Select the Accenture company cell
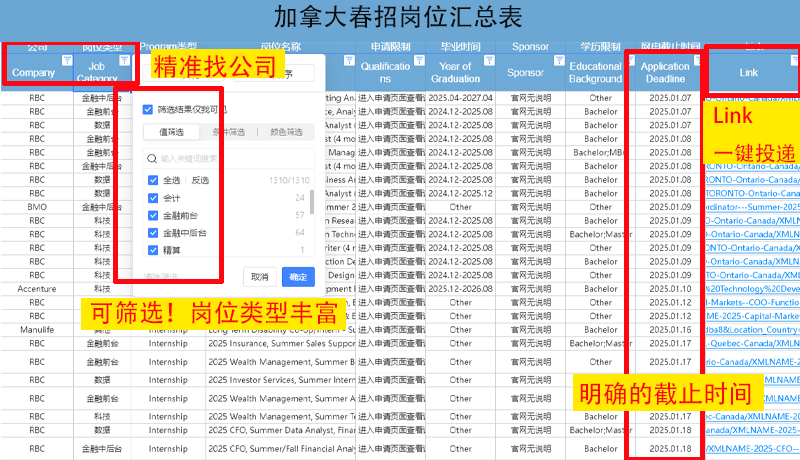Image resolution: width=800 pixels, height=460 pixels. (x=37, y=289)
